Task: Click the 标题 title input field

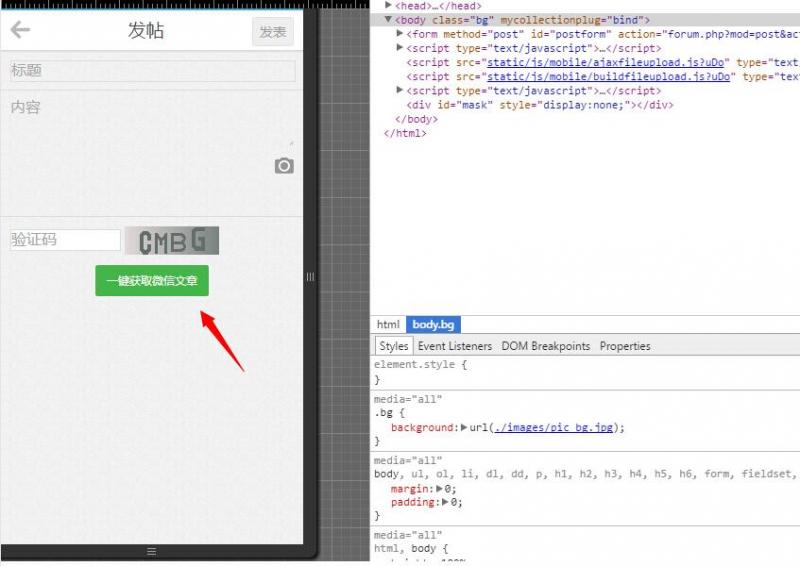Action: tap(153, 70)
